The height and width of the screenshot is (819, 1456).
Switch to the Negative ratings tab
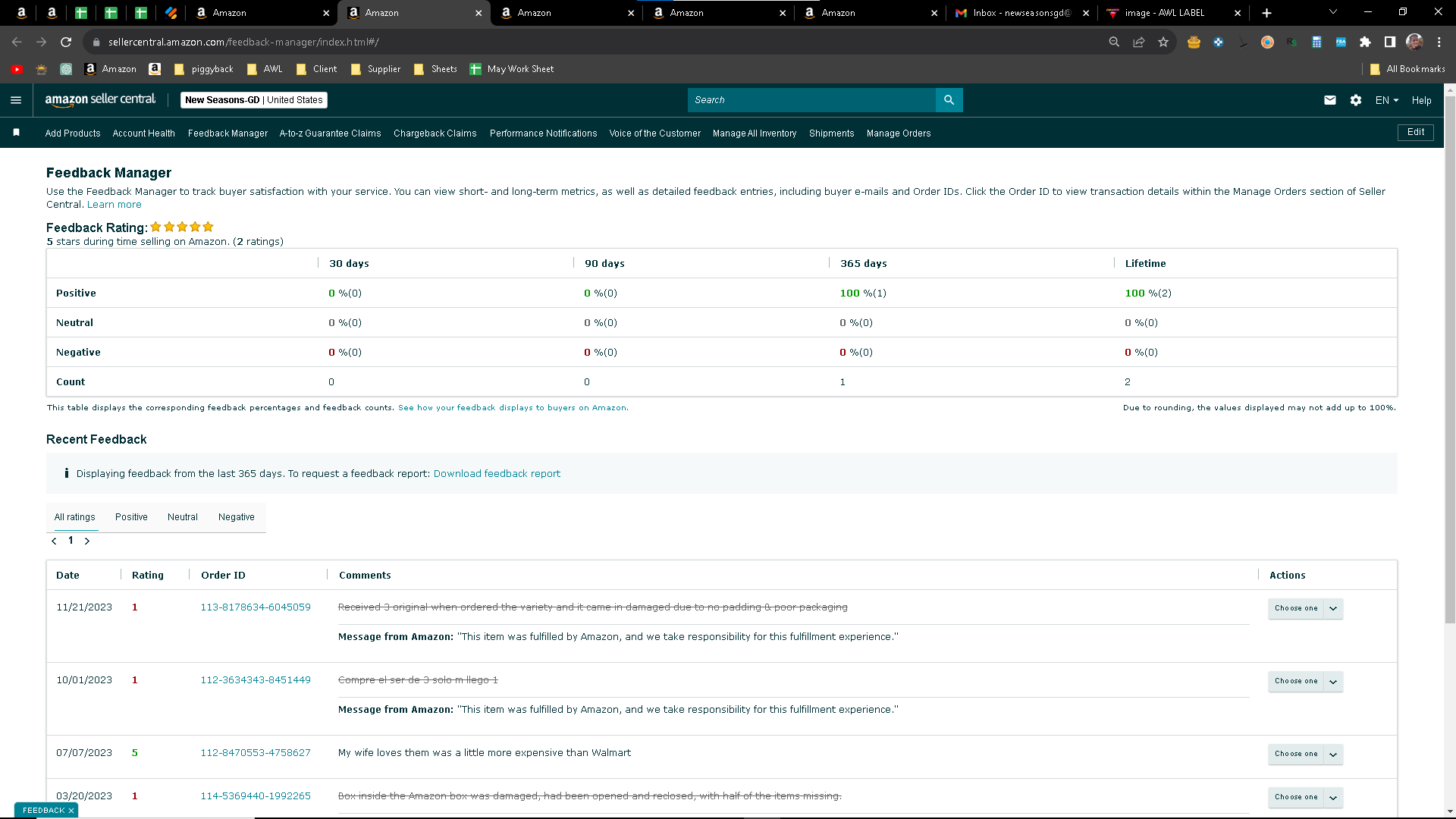pos(237,517)
